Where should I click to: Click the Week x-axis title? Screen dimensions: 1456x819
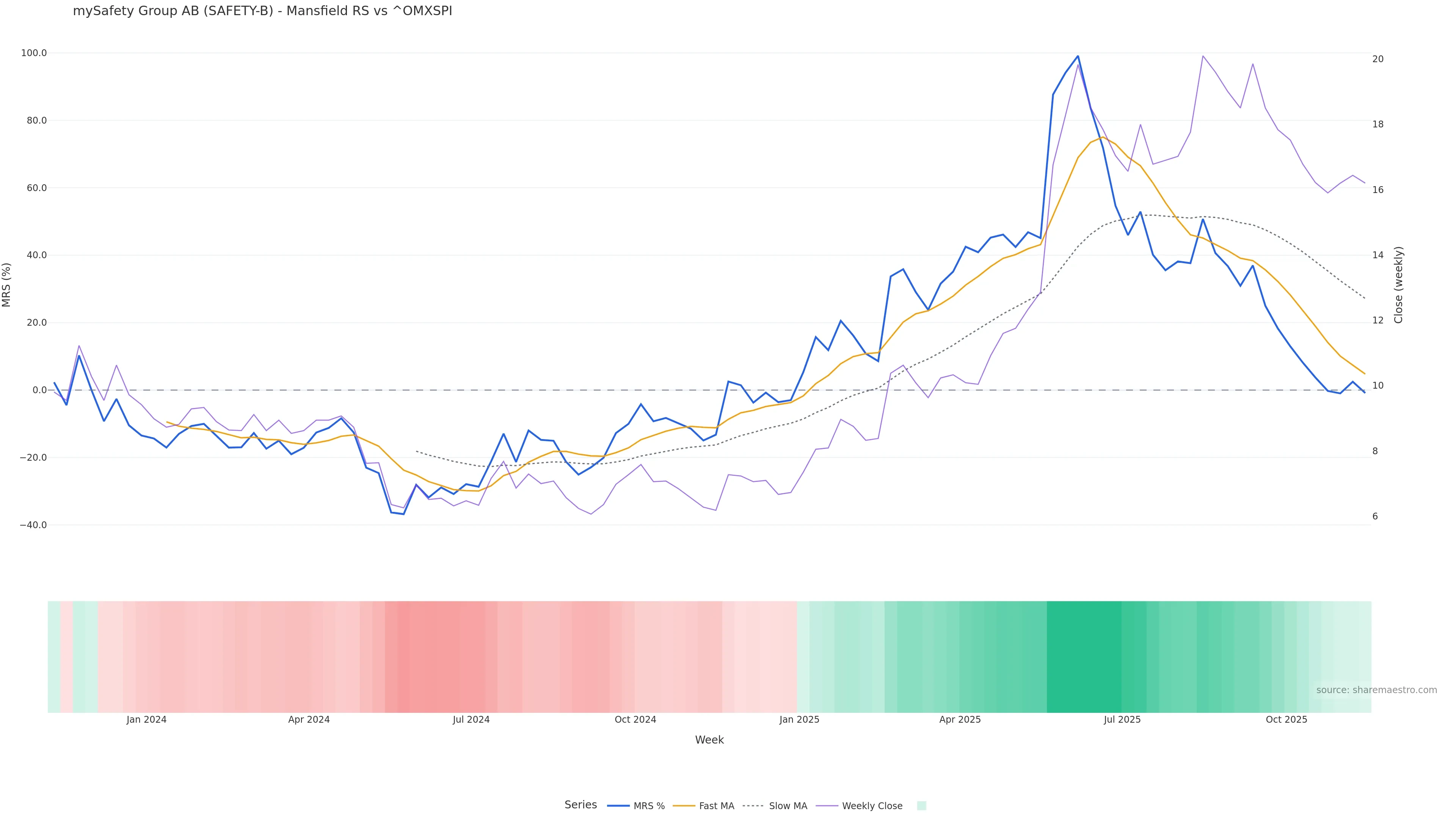(x=709, y=740)
